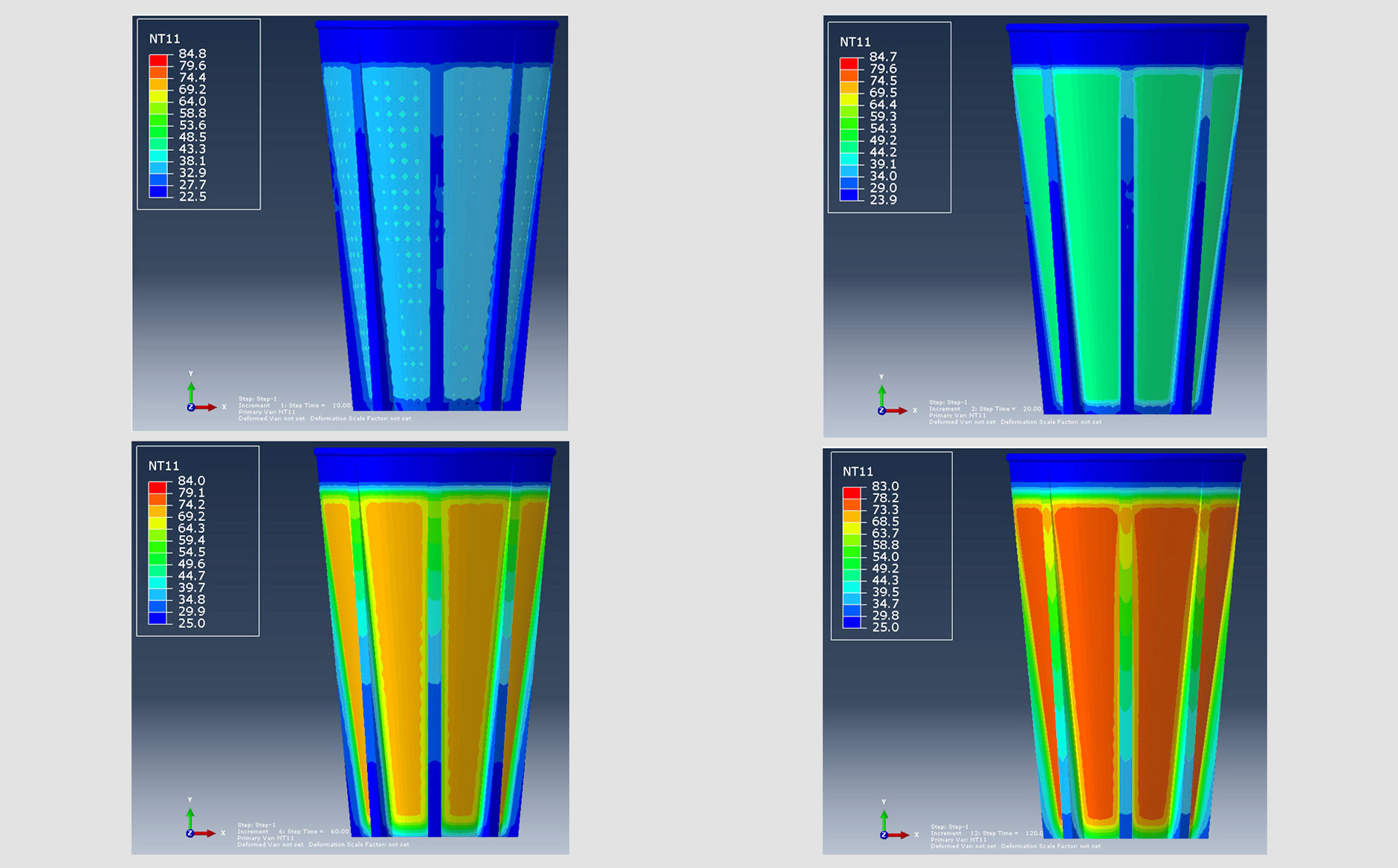The height and width of the screenshot is (868, 1398).
Task: Click the 'Increment 6: Step Time = 60.00' line
Action: pos(294,832)
